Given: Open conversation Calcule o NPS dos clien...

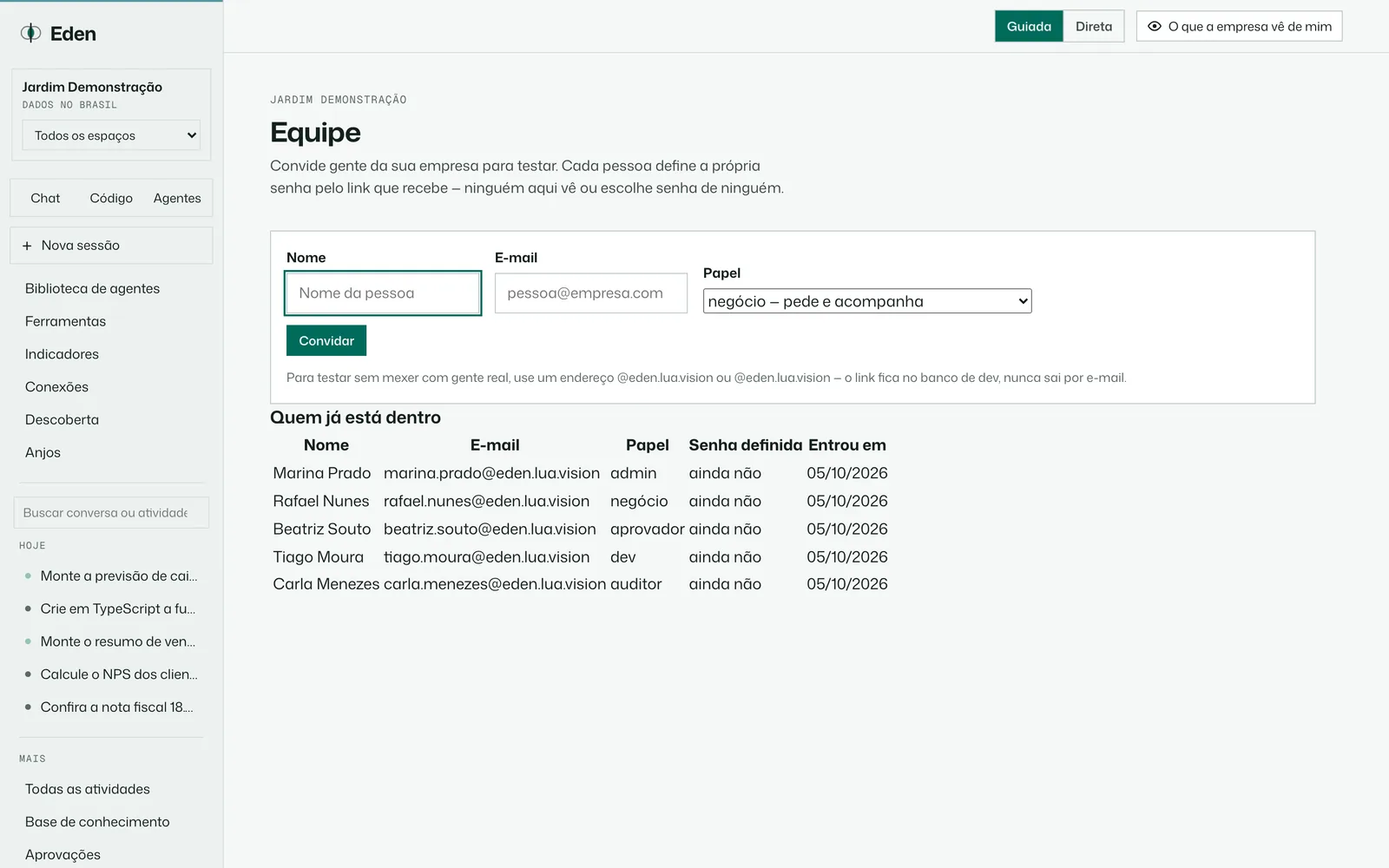Looking at the screenshot, I should tap(111, 674).
